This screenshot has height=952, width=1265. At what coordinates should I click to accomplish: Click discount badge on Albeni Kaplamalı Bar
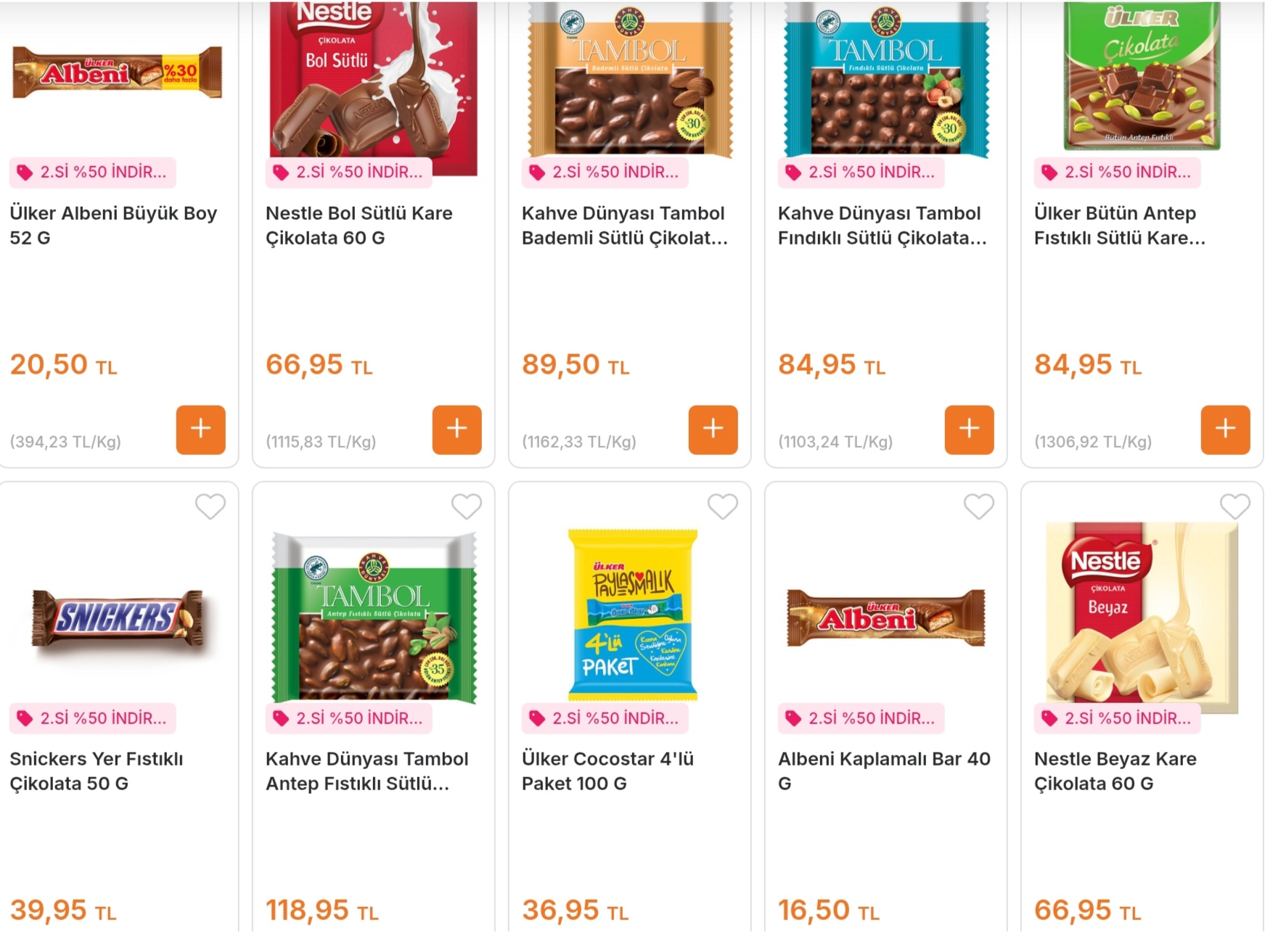(861, 718)
